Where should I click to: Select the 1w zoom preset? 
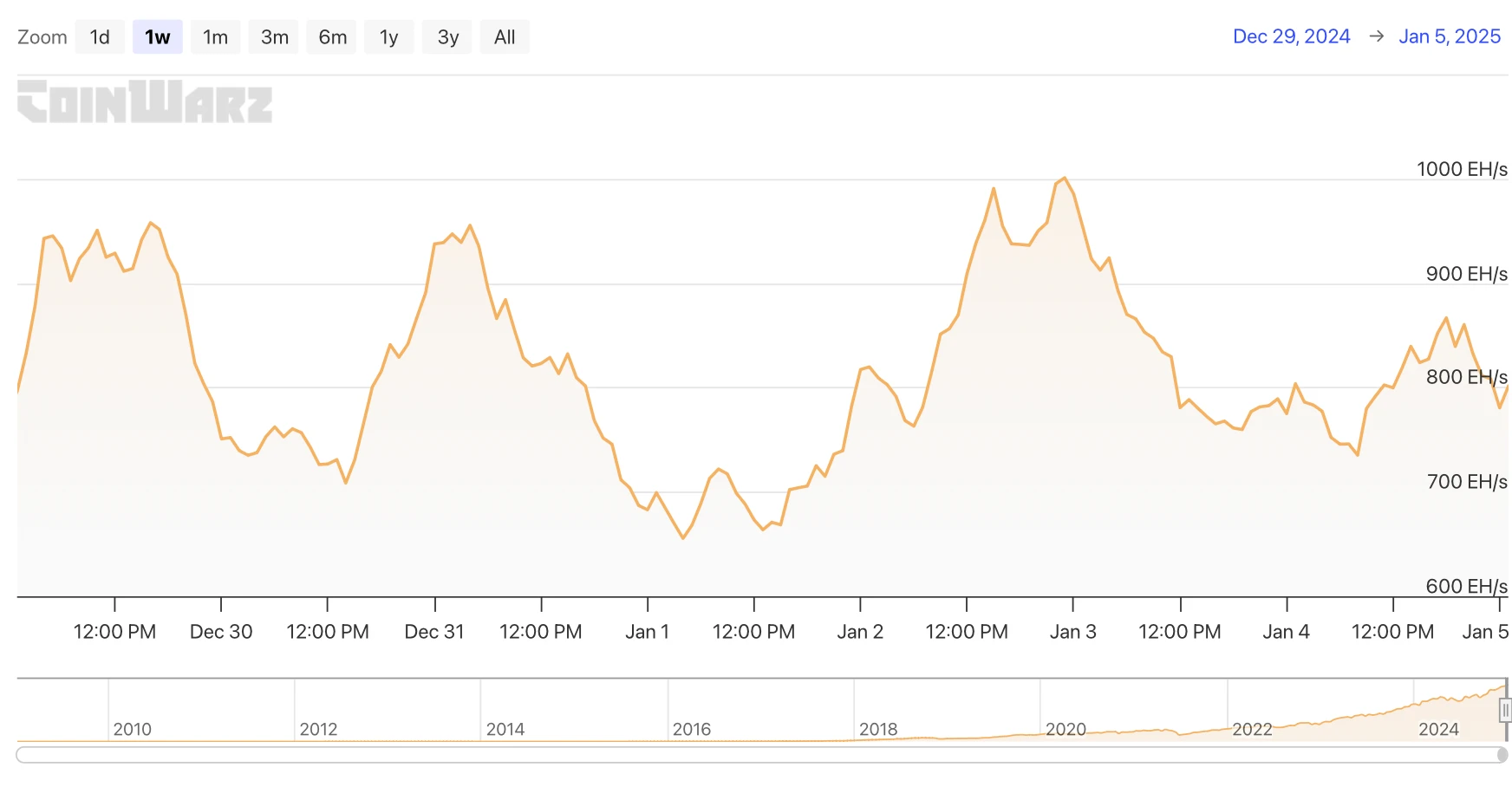(x=157, y=36)
